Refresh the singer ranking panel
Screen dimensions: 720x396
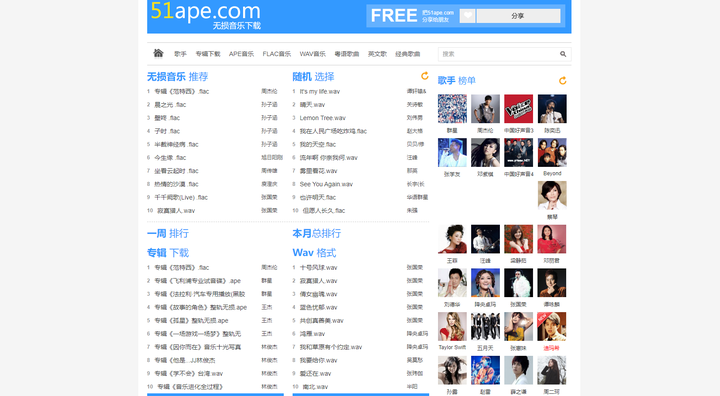[x=562, y=81]
